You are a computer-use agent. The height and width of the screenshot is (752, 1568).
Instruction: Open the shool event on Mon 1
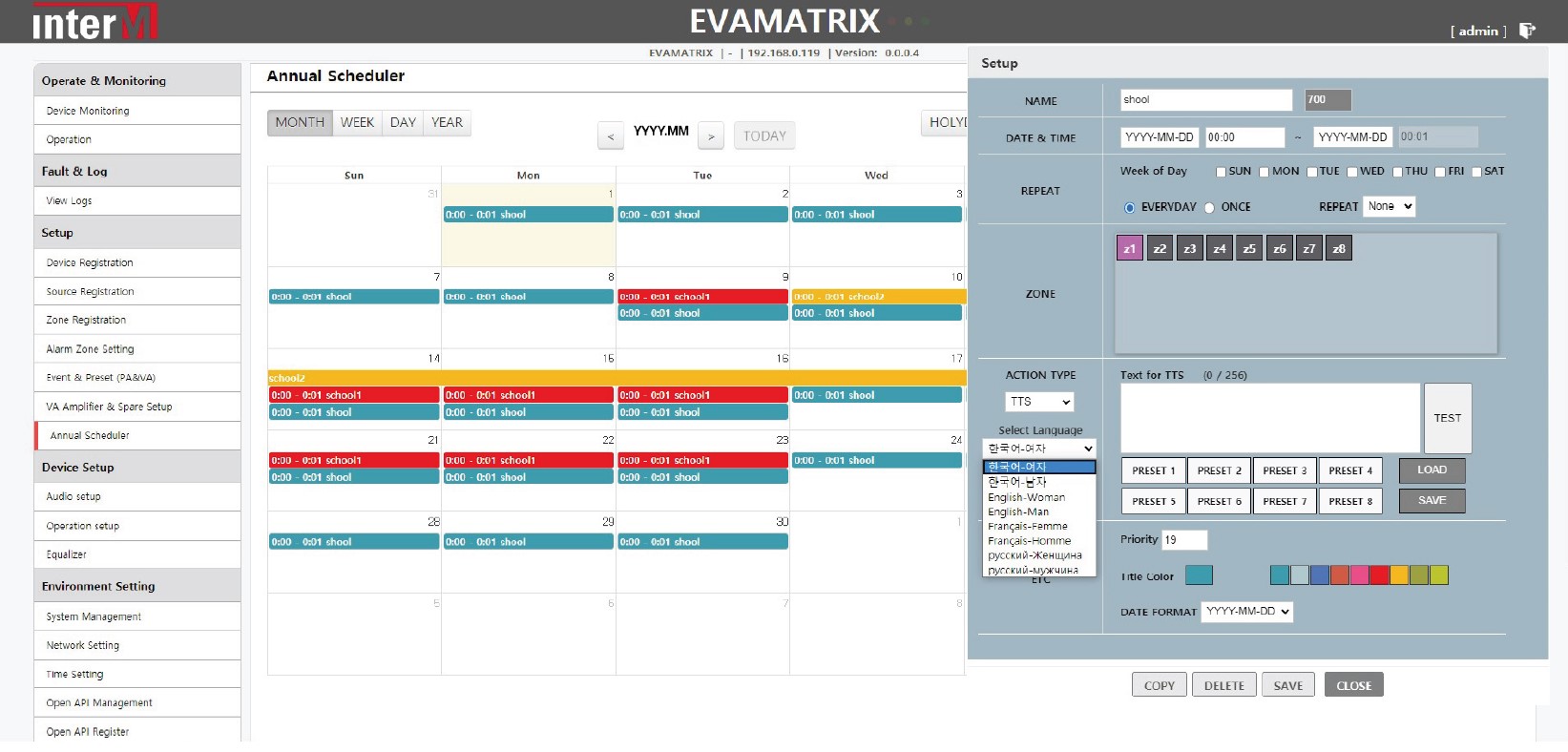pos(529,215)
